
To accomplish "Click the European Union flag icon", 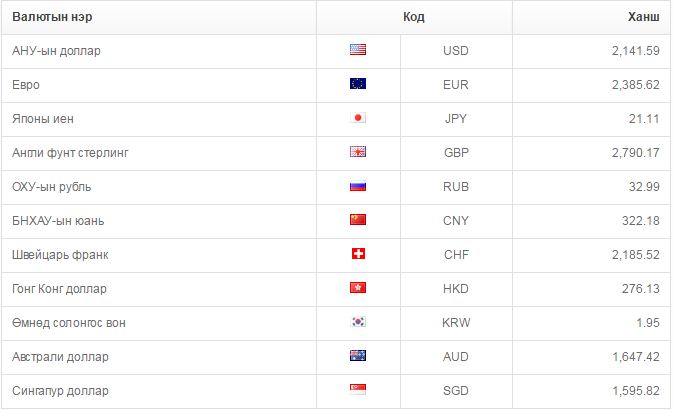I will click(358, 84).
